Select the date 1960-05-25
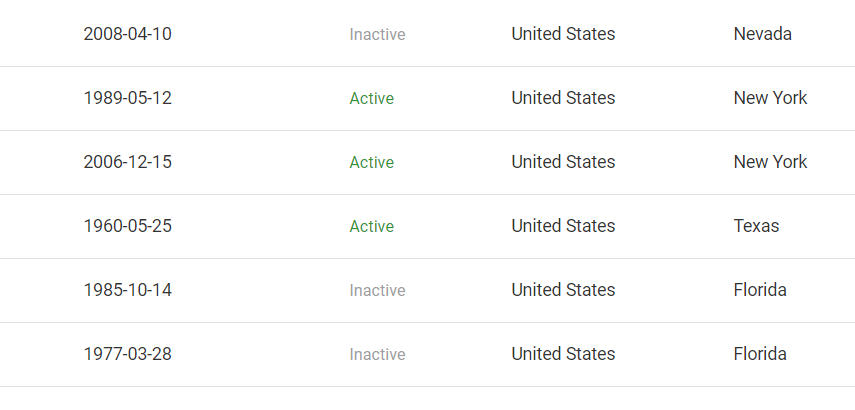855x410 pixels. [127, 226]
